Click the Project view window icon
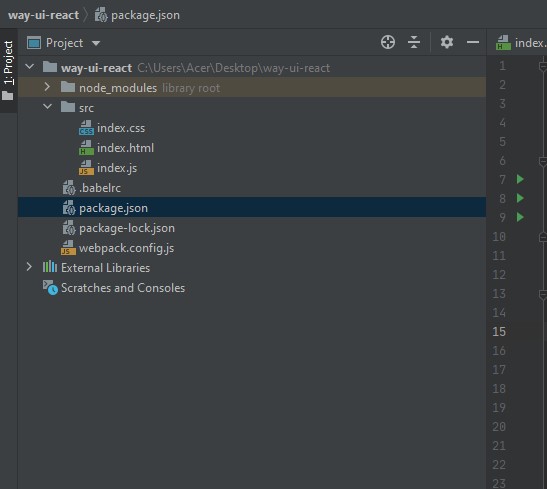Screen dimensions: 547x489 click(x=34, y=43)
